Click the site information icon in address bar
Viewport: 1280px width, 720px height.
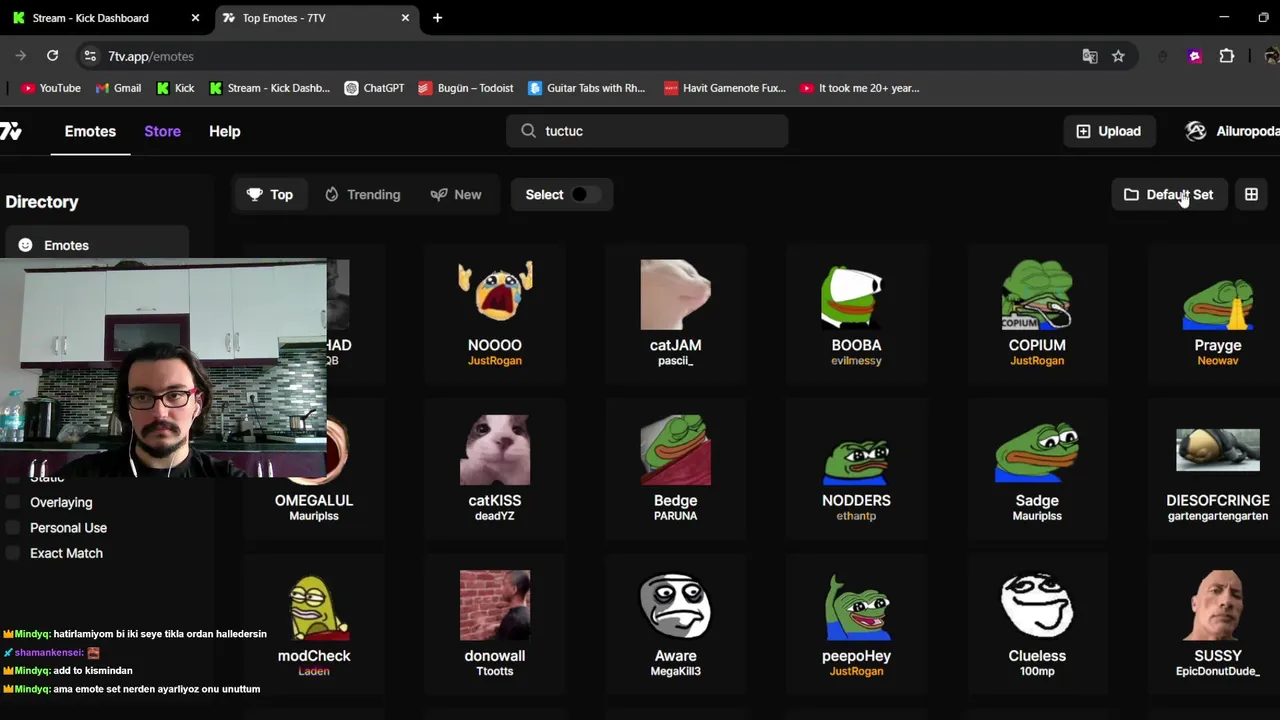pyautogui.click(x=90, y=56)
